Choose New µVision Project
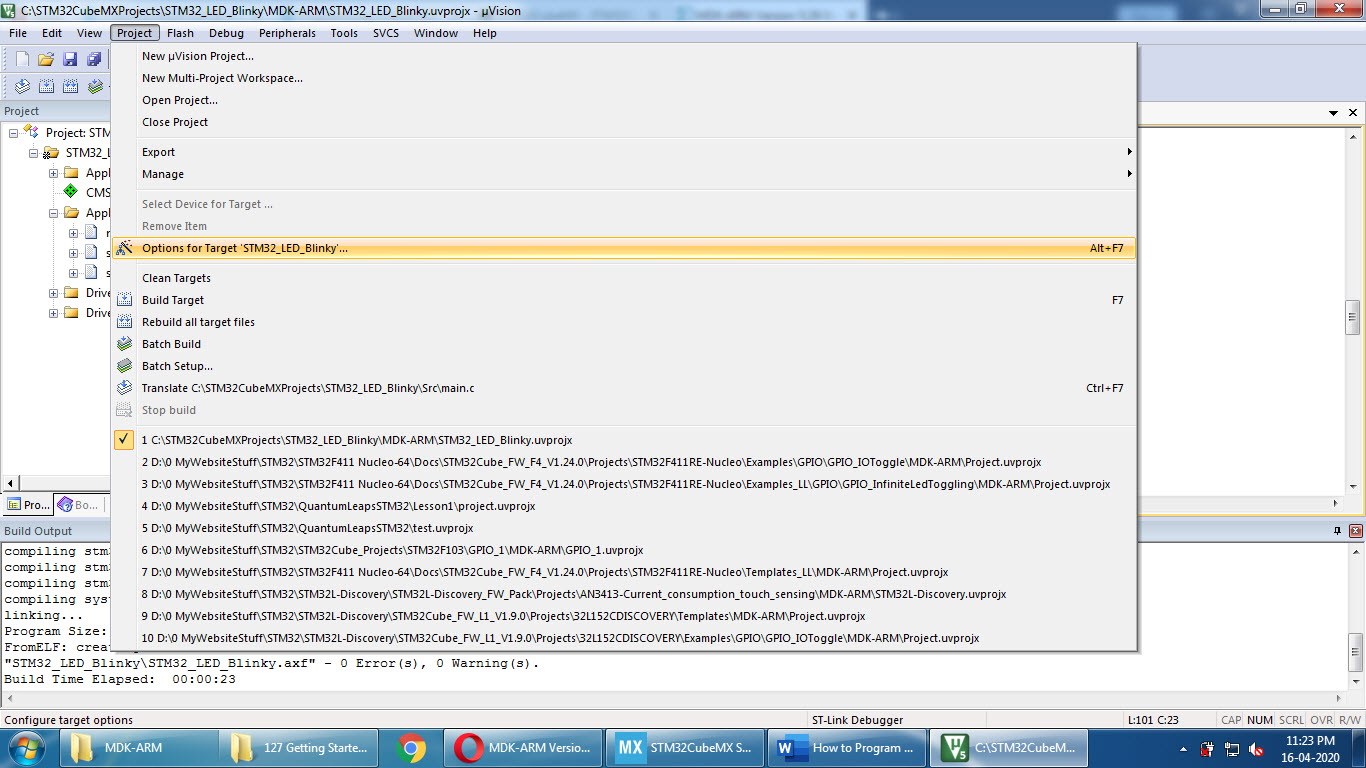Viewport: 1366px width, 768px height. (623, 56)
